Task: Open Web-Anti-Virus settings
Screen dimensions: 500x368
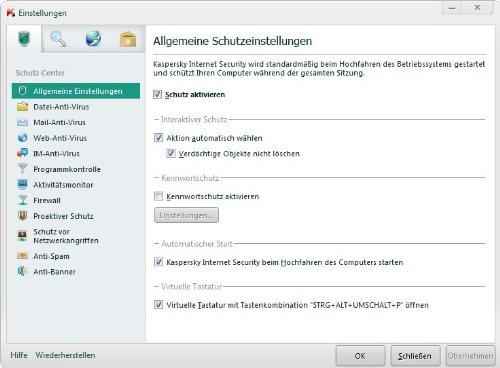Action: pos(60,138)
